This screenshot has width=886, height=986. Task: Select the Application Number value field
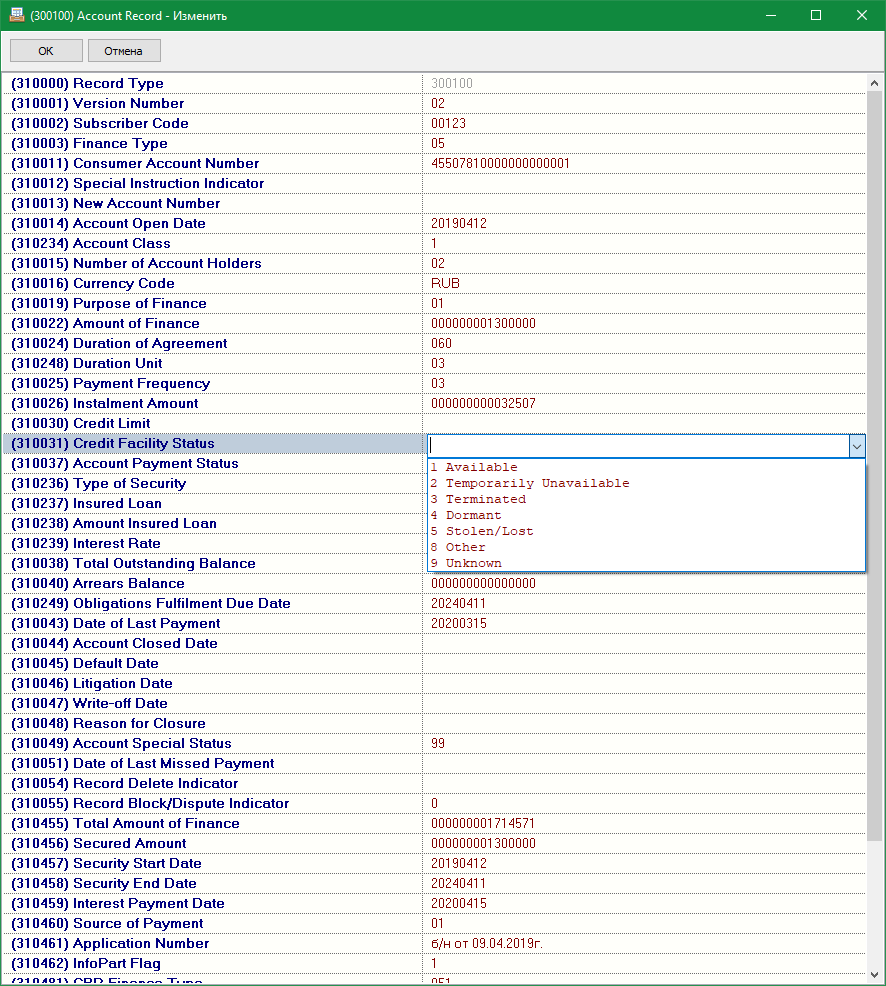click(643, 943)
